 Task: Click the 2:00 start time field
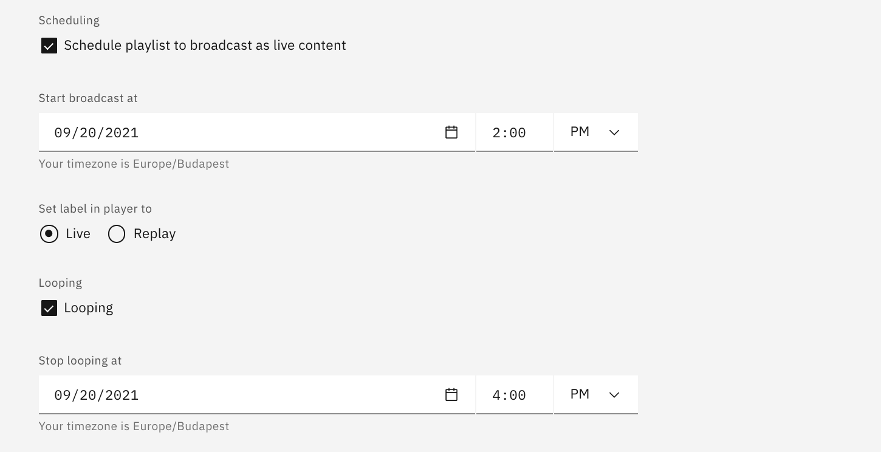[514, 132]
